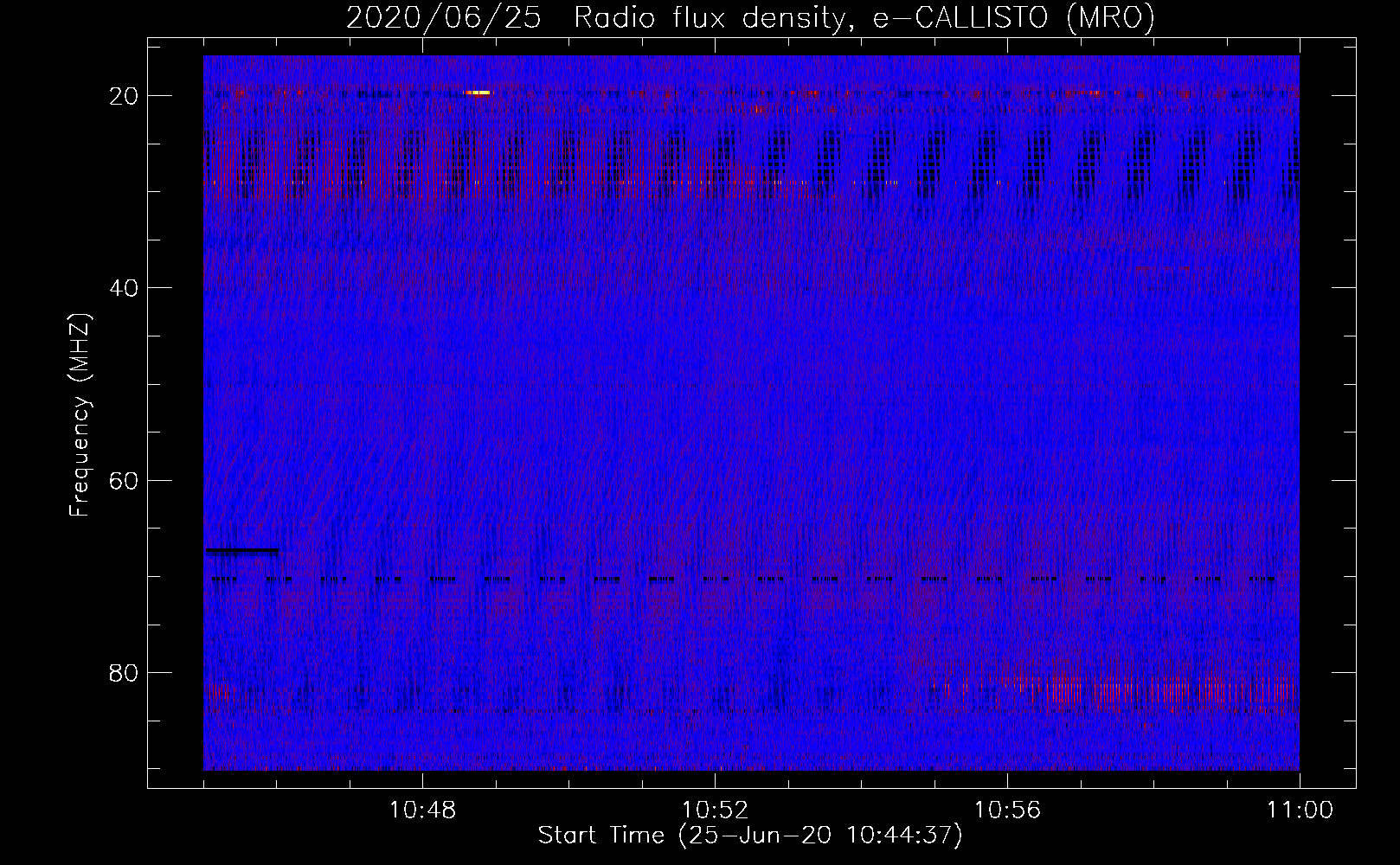The height and width of the screenshot is (865, 1400).
Task: Click the "Frequency (MHZ)" axis label
Action: coord(80,415)
